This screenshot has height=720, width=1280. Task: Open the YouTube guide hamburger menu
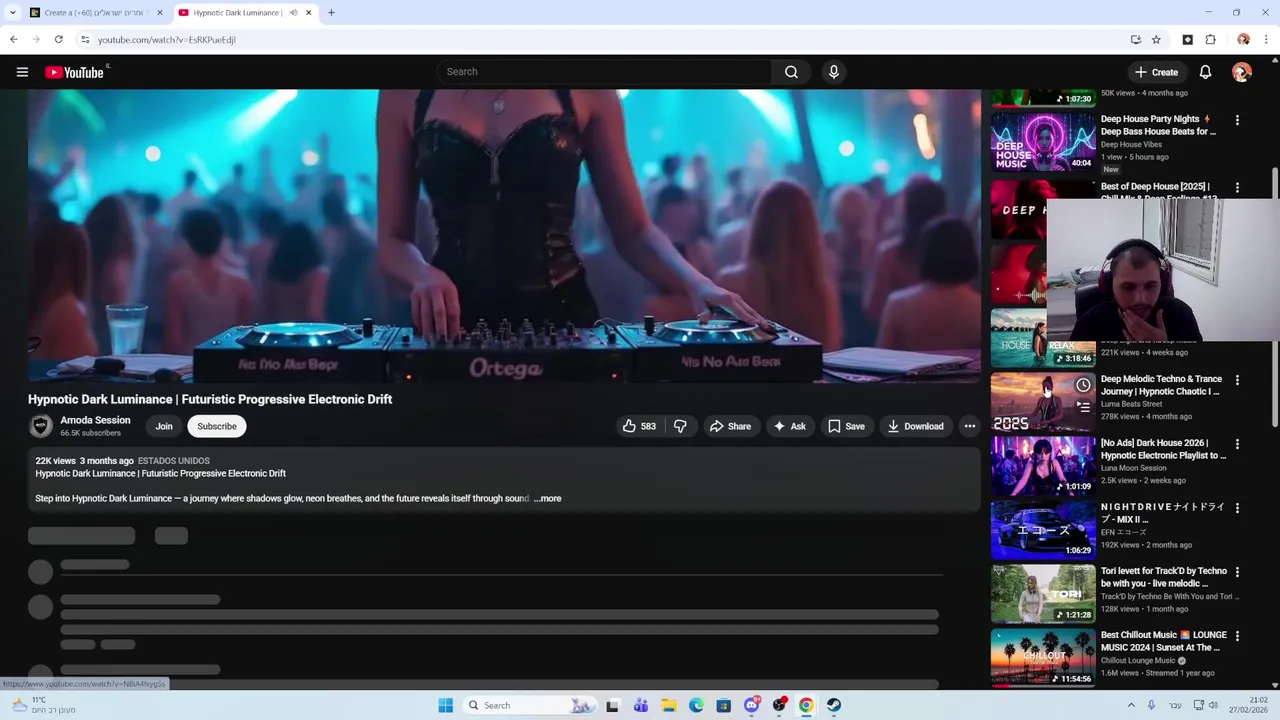(x=22, y=72)
